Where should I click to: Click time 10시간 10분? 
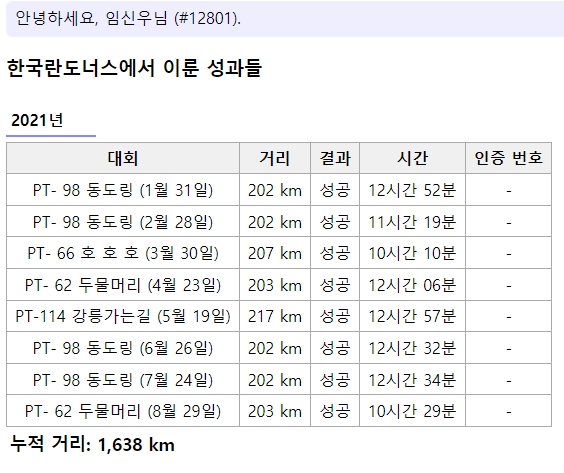[x=412, y=253]
